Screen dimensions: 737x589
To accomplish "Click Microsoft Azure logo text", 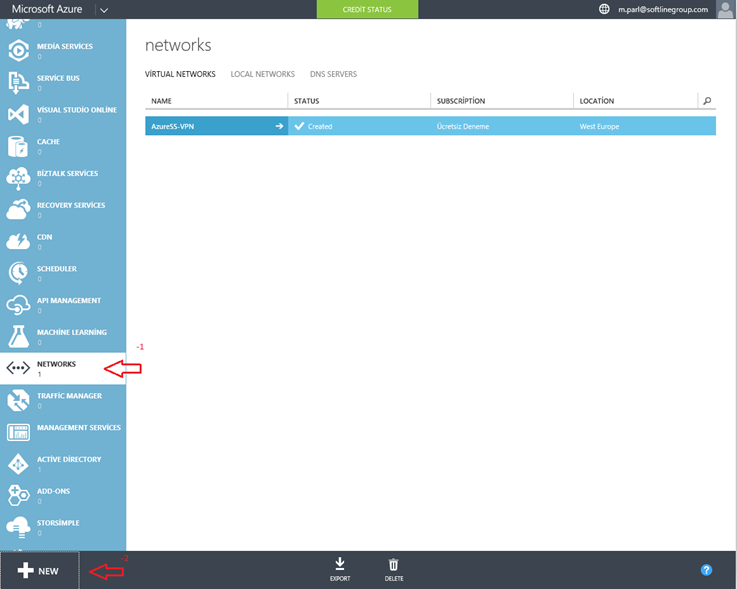I will pos(47,9).
